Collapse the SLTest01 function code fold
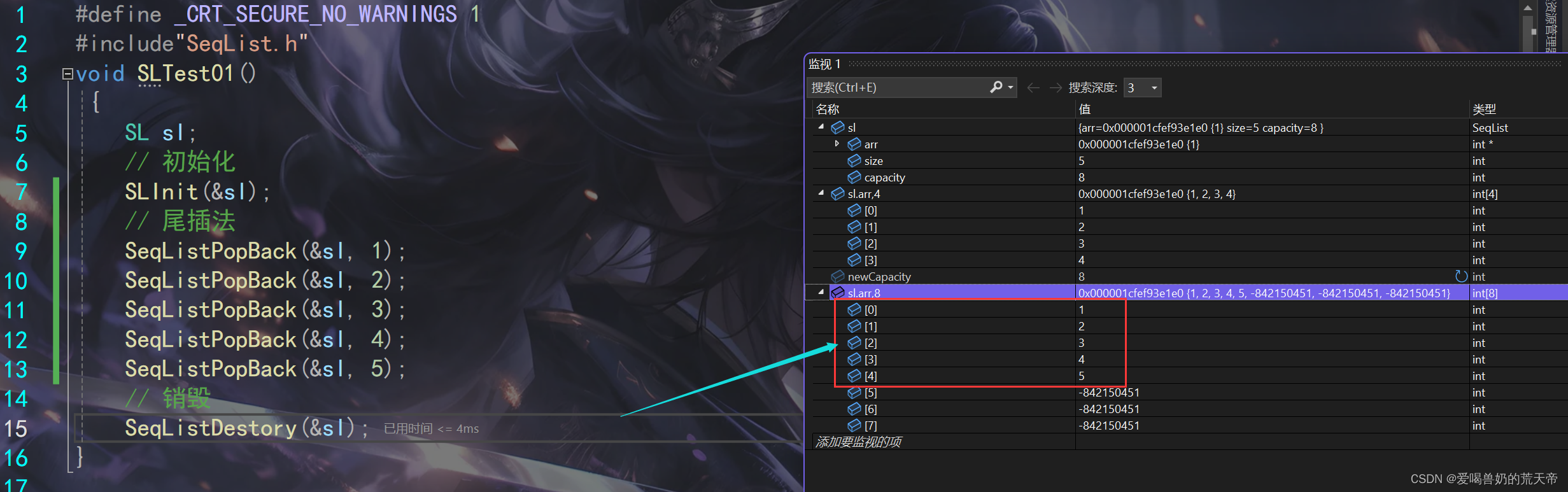The height and width of the screenshot is (492, 1568). pyautogui.click(x=67, y=74)
